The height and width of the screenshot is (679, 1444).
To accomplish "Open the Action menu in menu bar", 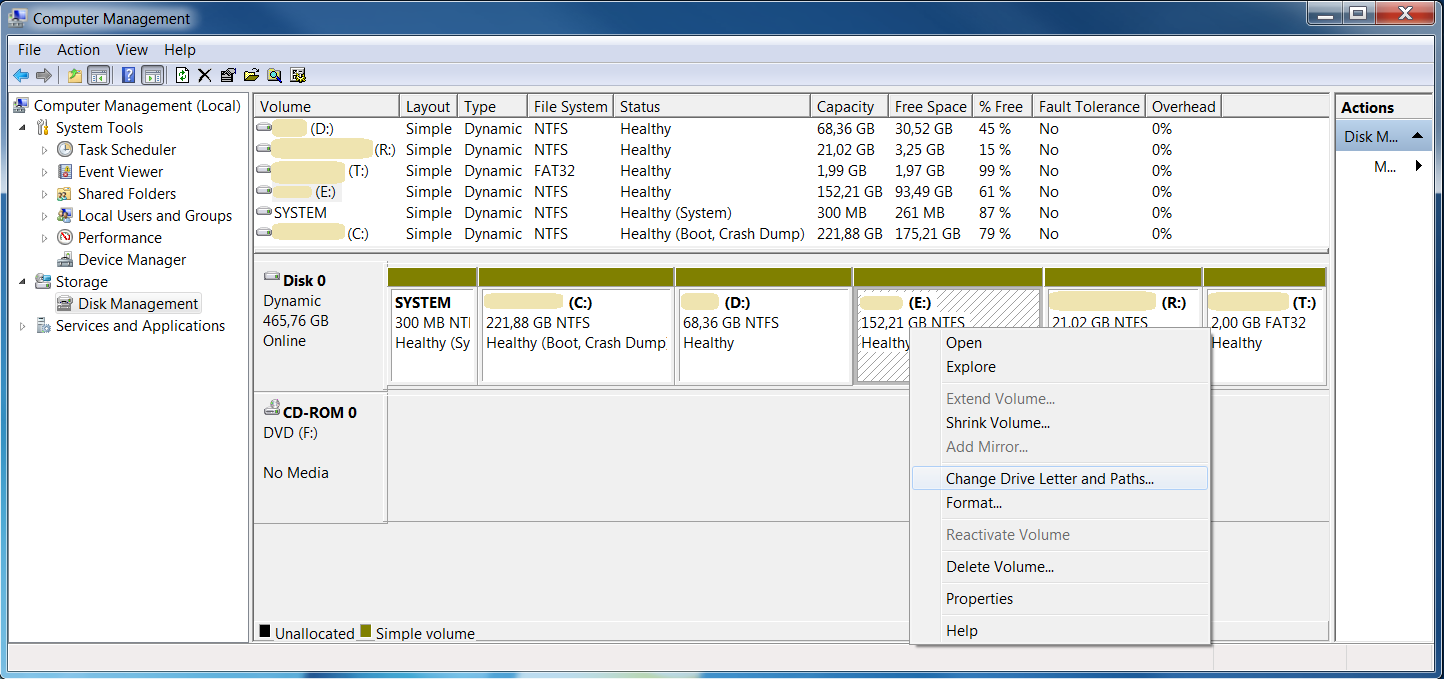I will click(x=78, y=50).
